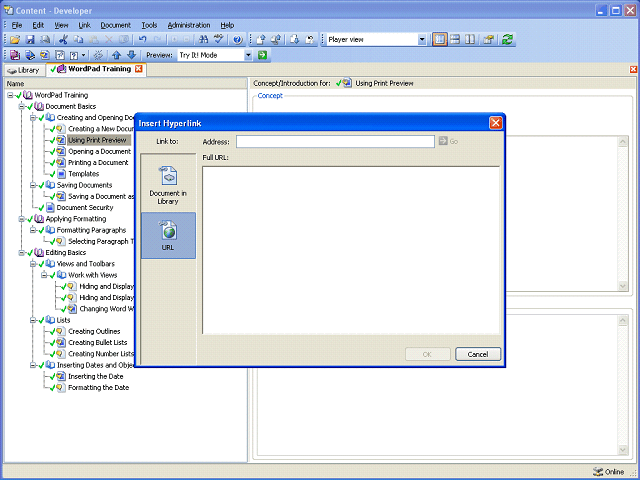Click the second icon on the lower toolbar
This screenshot has width=640, height=480.
click(30, 55)
